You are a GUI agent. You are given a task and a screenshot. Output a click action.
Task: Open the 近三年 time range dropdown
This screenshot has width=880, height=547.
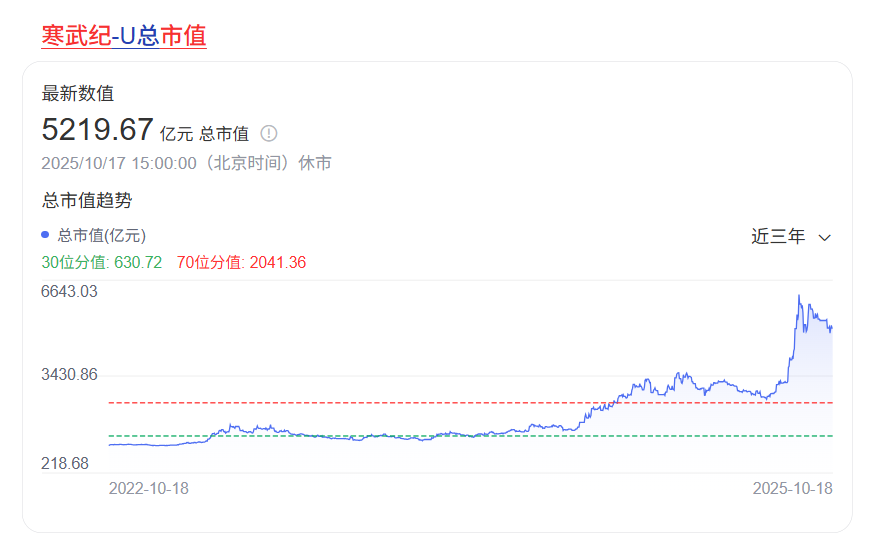click(791, 237)
